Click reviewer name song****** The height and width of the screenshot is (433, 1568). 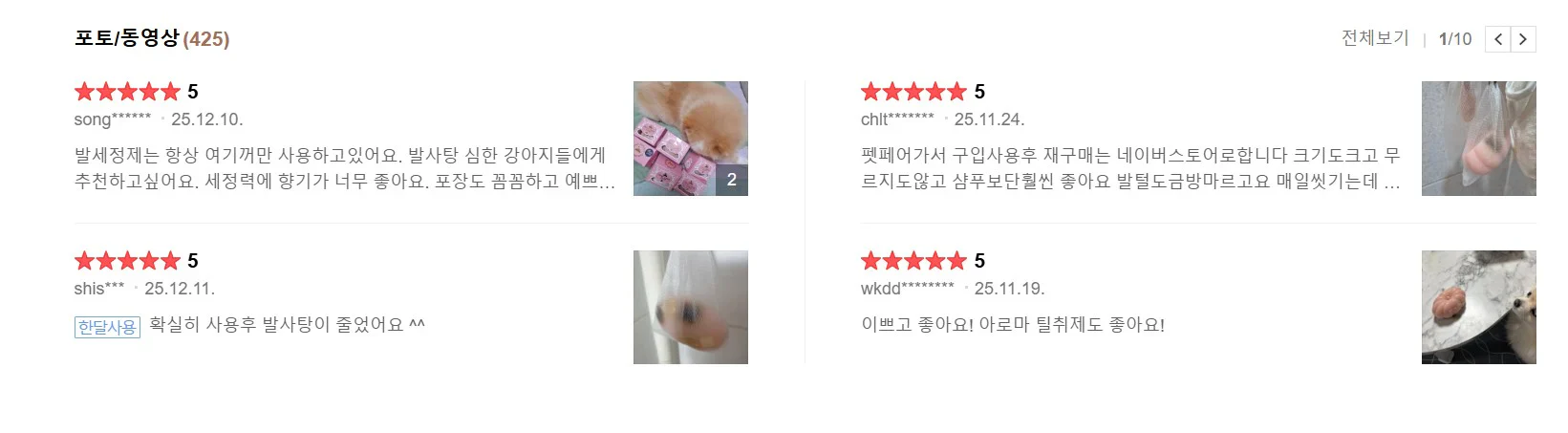[x=113, y=119]
